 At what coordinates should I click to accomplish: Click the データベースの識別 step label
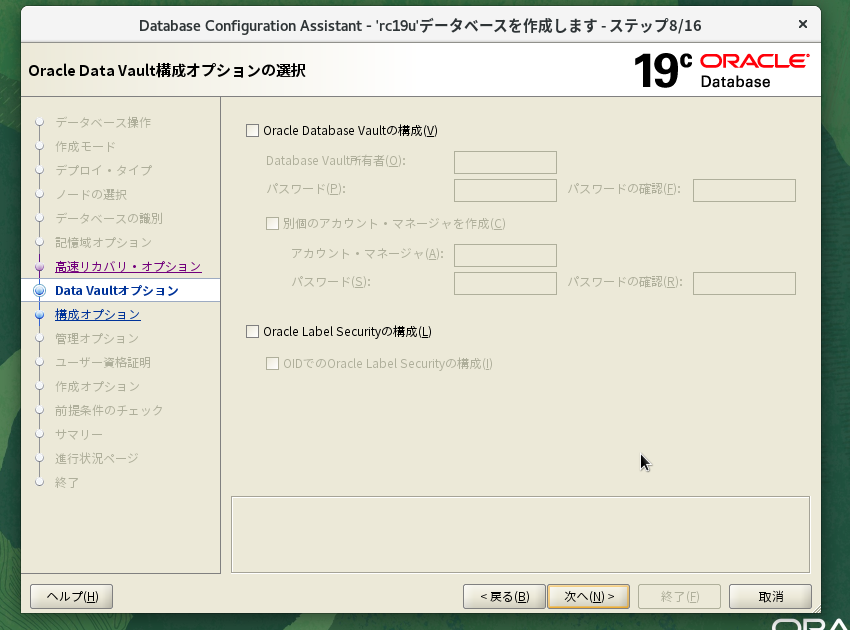click(x=109, y=218)
